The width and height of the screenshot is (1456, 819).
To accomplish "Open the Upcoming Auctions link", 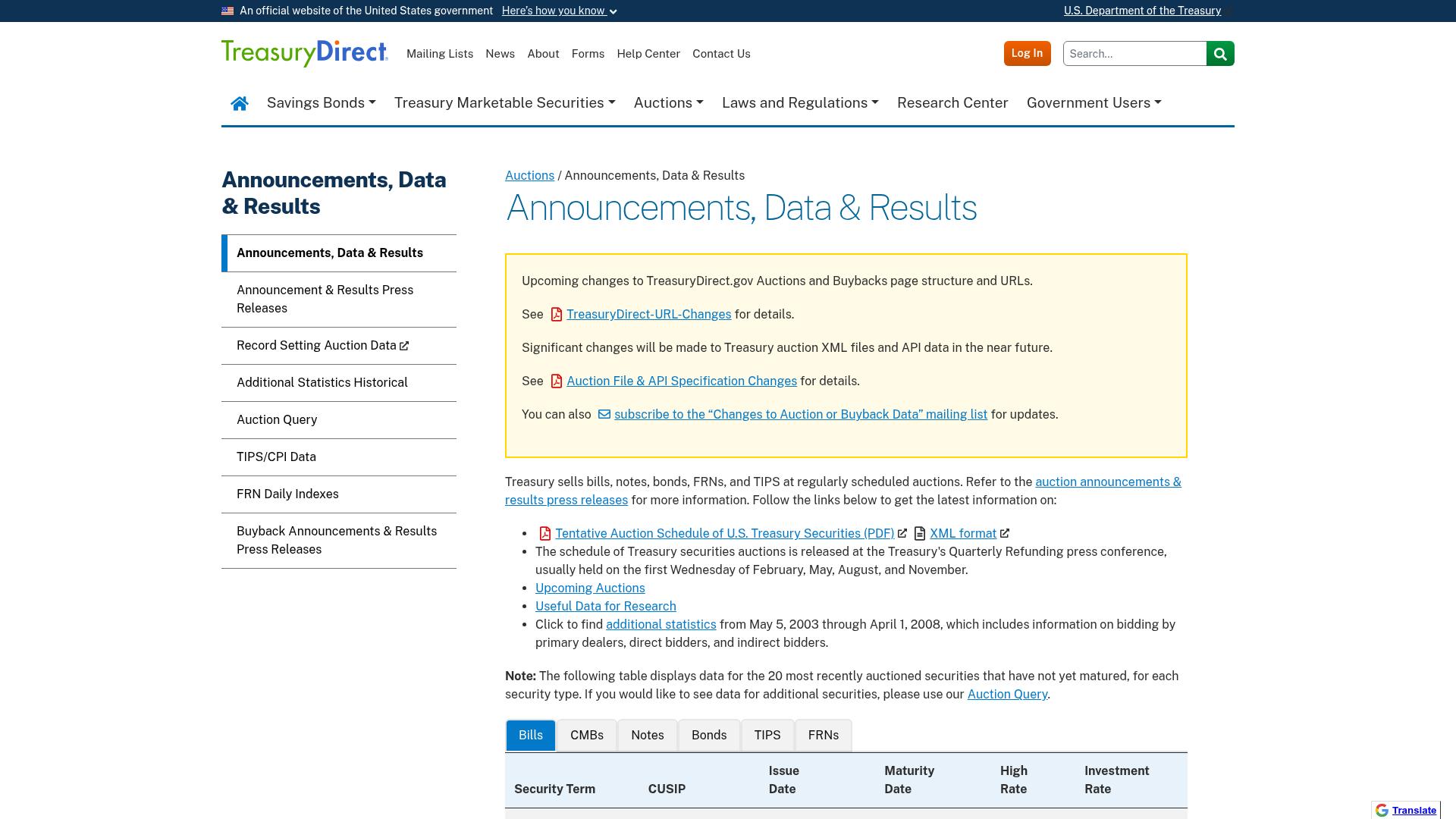I will point(590,588).
